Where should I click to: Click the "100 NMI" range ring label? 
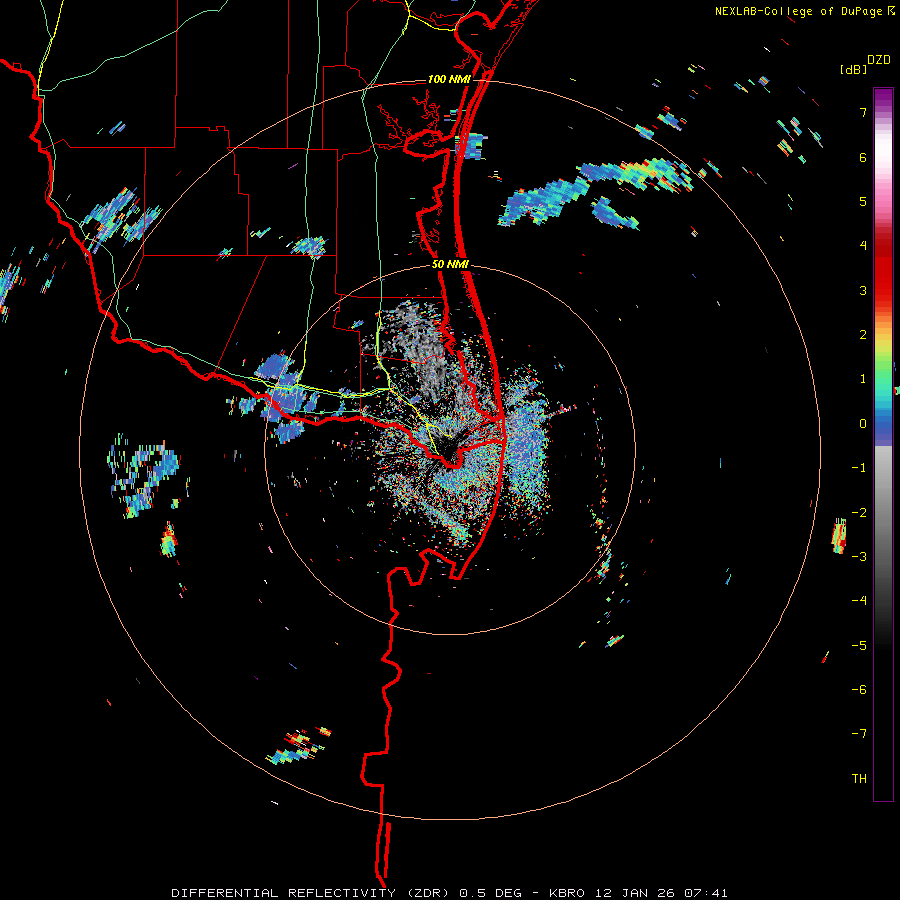point(449,79)
